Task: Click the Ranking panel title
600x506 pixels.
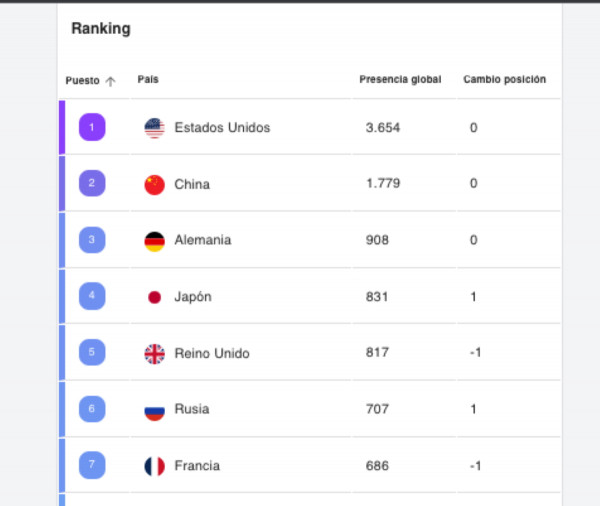Action: click(101, 29)
